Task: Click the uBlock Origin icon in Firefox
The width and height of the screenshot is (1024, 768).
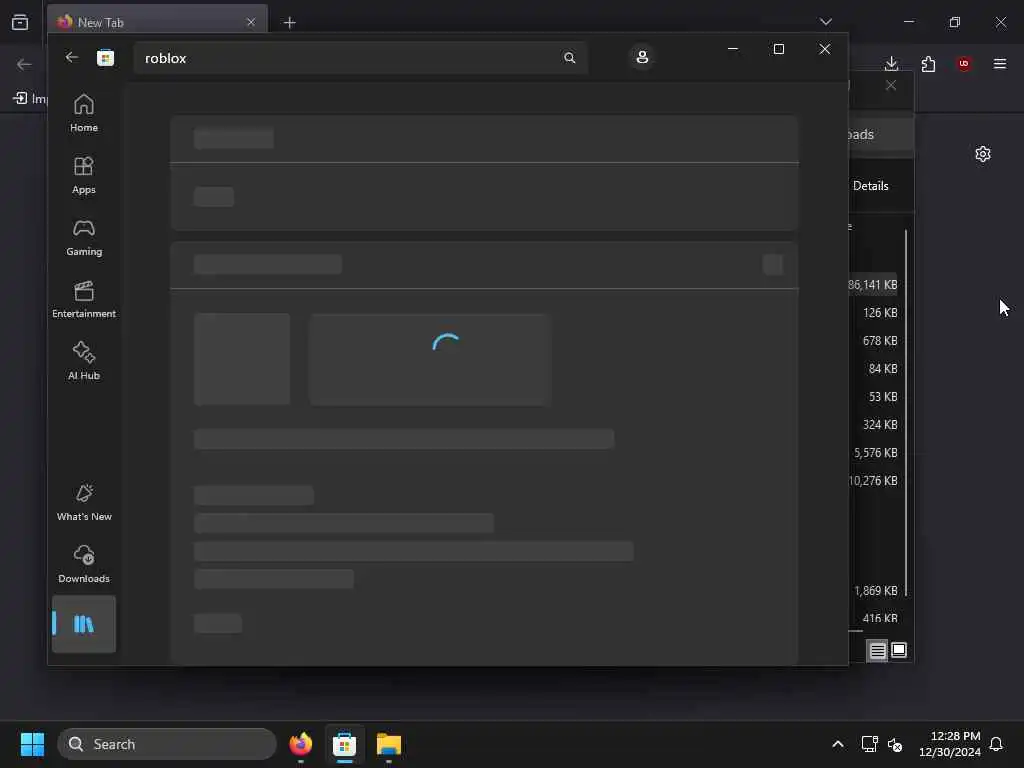Action: (964, 63)
